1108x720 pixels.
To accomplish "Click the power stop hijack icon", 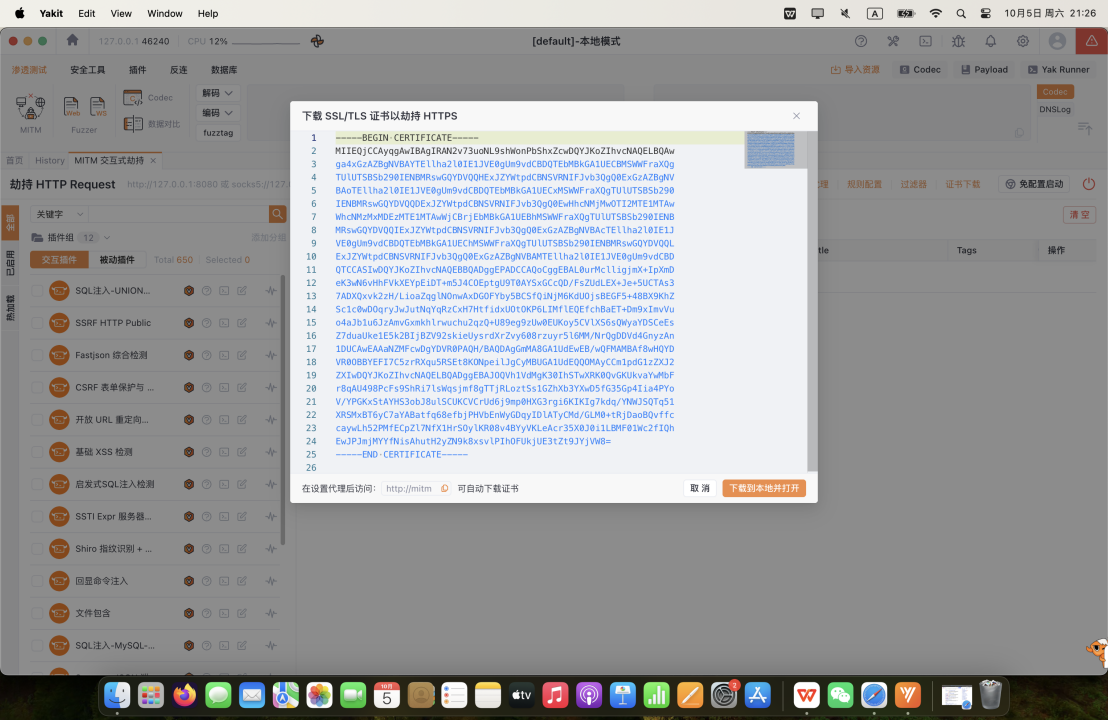I will coord(1089,184).
